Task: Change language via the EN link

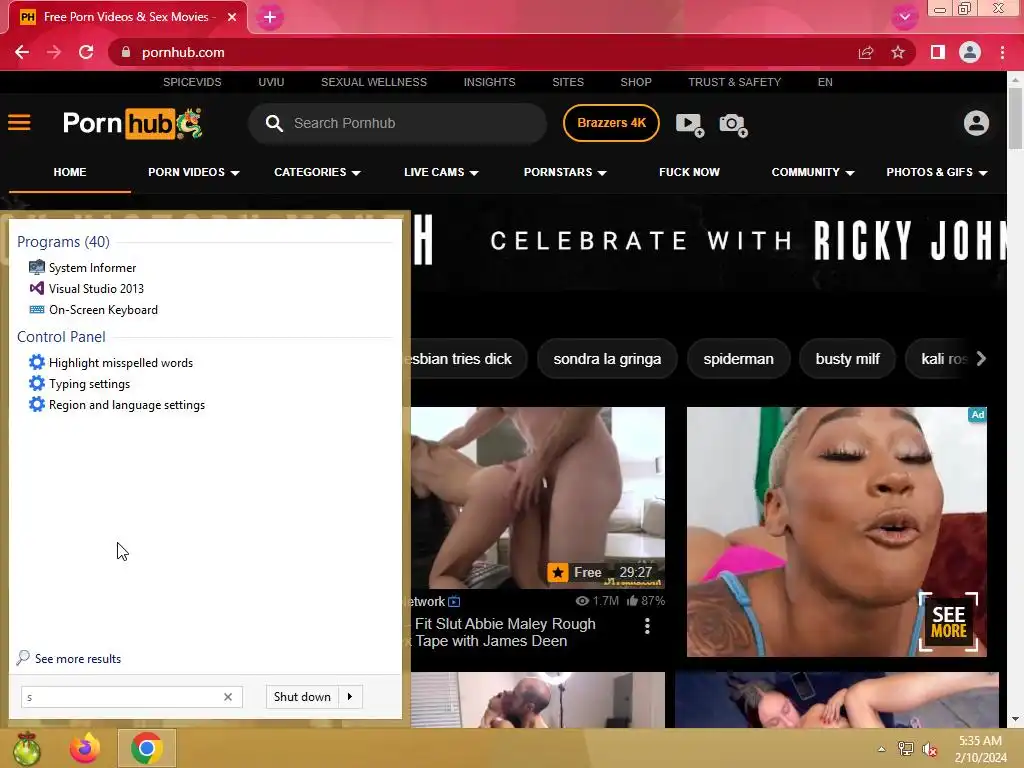Action: pyautogui.click(x=825, y=82)
